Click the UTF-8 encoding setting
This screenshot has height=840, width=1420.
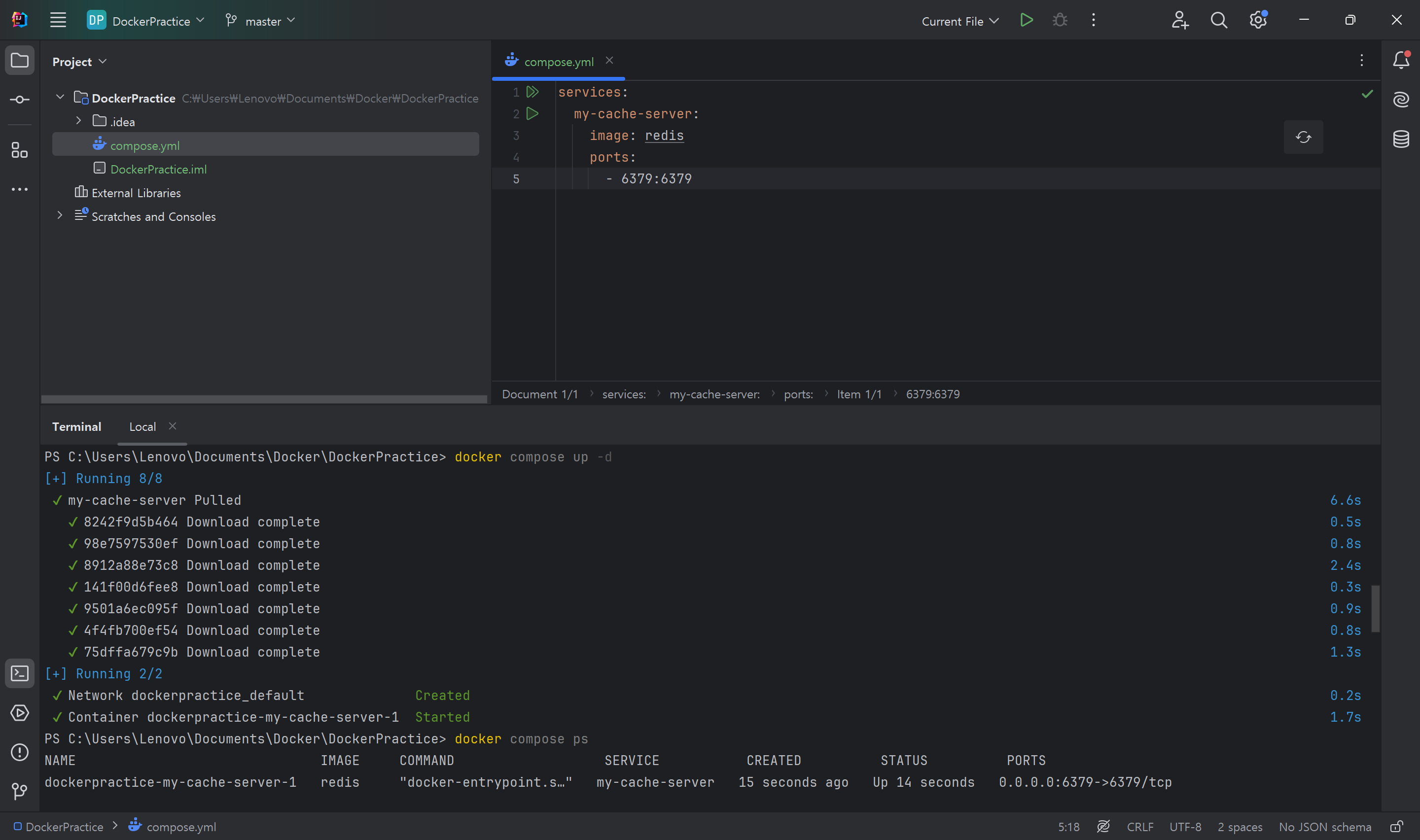click(1185, 826)
